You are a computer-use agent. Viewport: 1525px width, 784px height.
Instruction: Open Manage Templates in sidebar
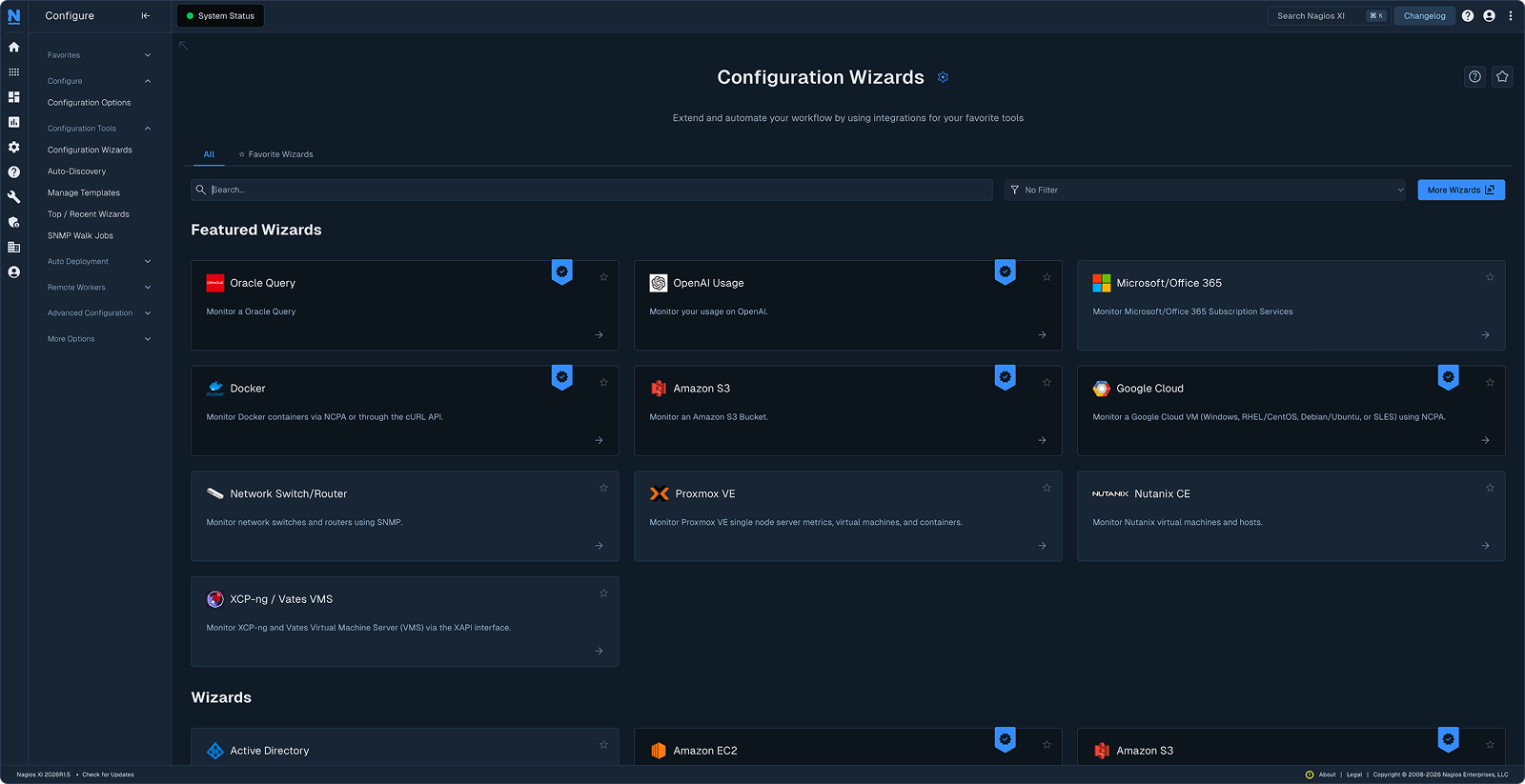(x=84, y=192)
